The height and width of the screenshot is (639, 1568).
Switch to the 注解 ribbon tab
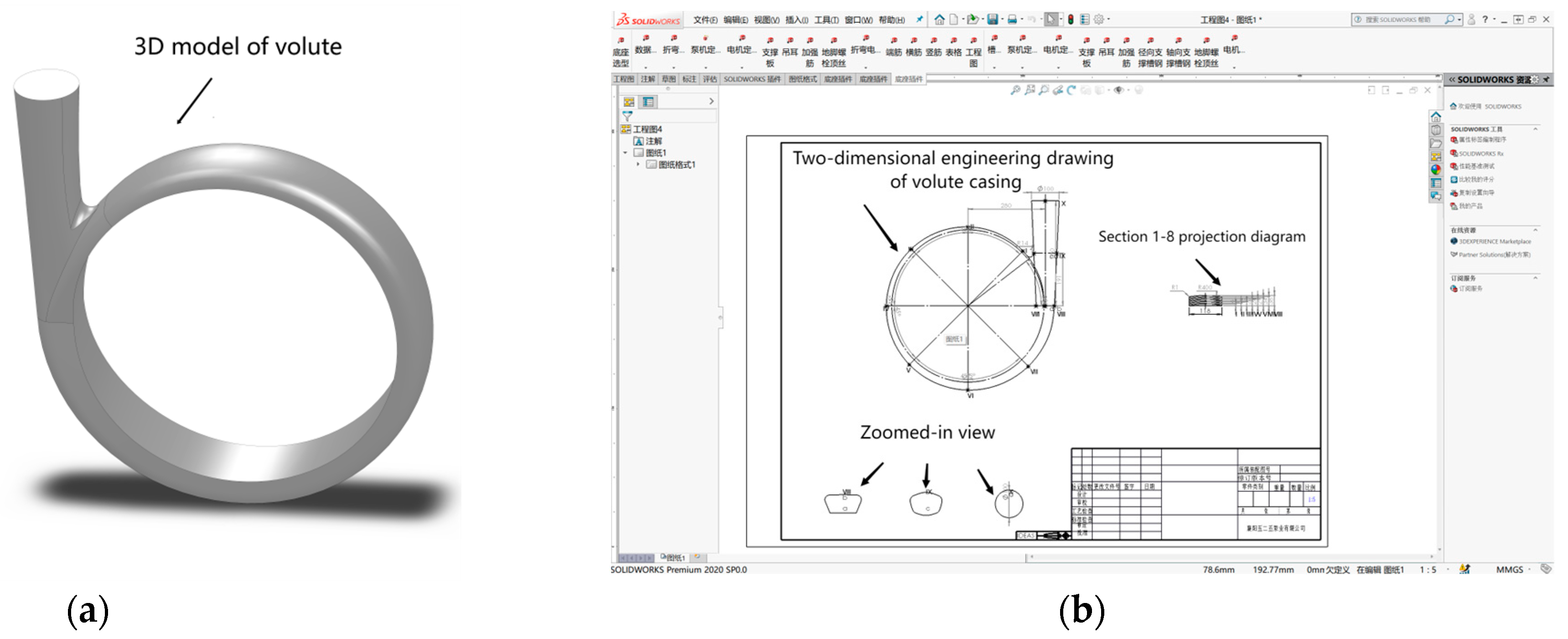[647, 79]
